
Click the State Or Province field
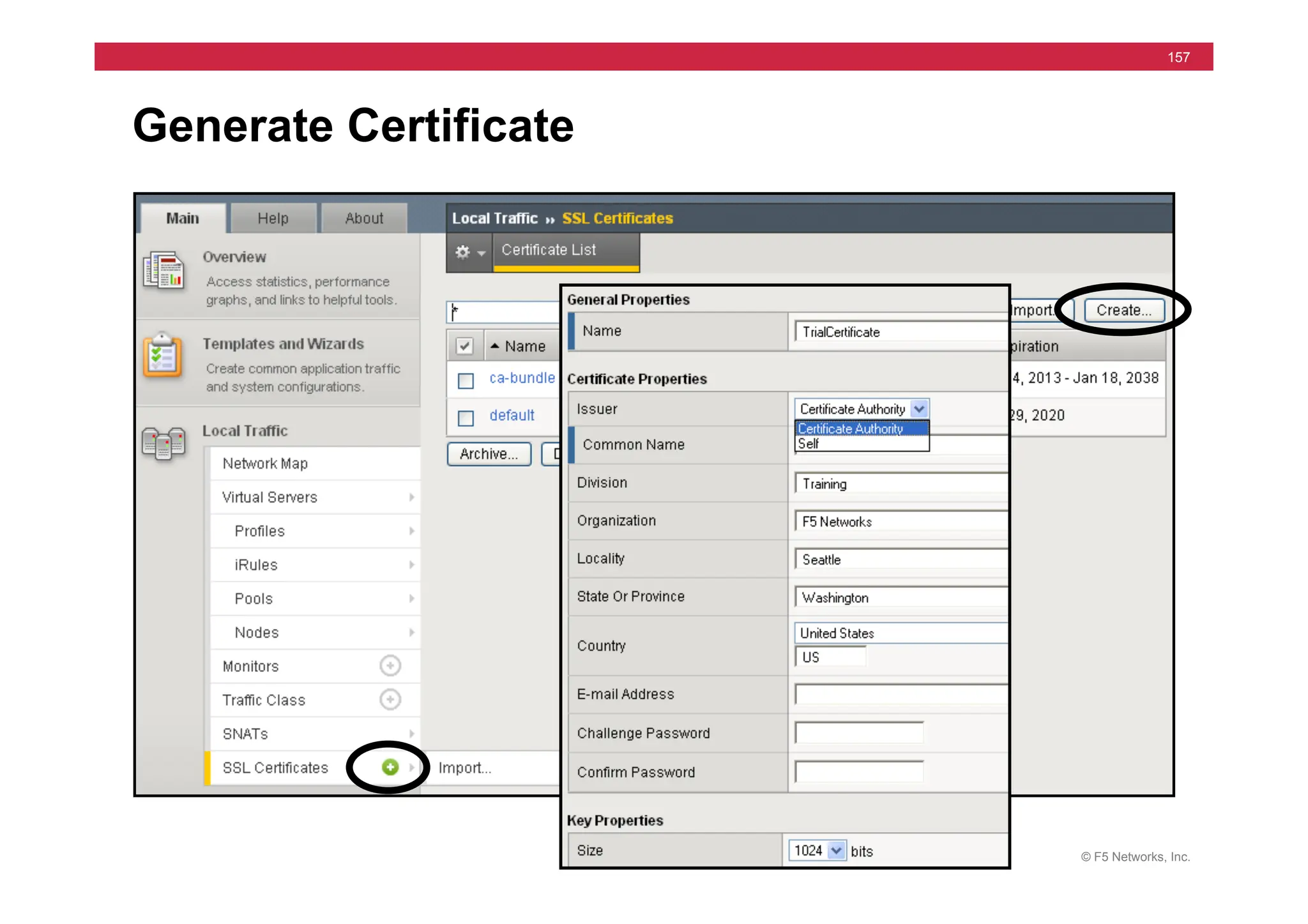click(x=901, y=597)
